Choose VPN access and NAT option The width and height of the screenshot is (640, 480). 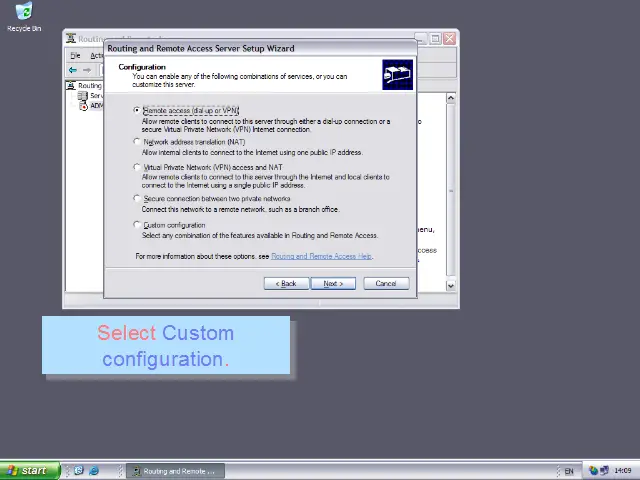pos(138,168)
